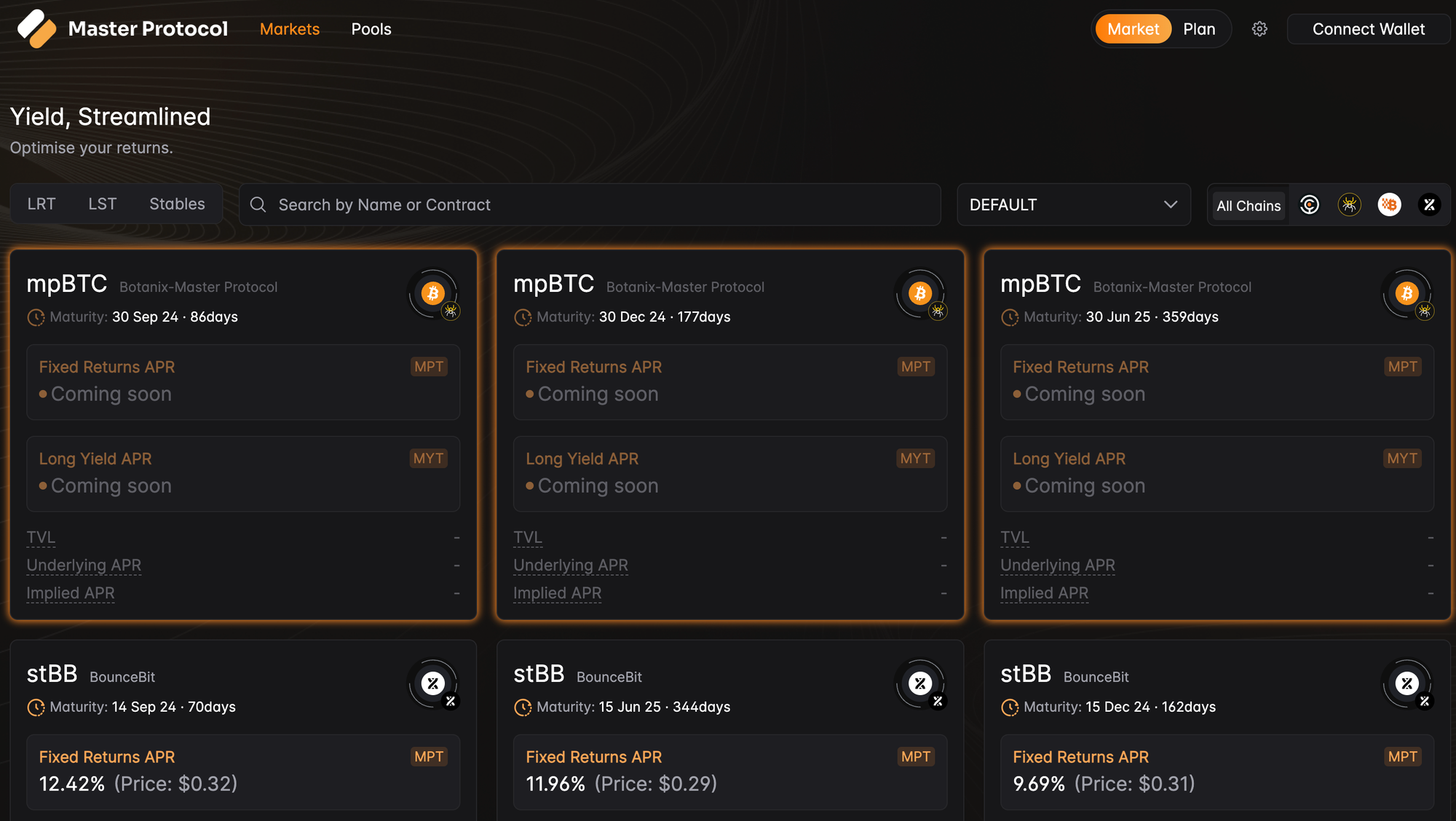Screen dimensions: 1456x821
Task: Open Fixed Returns APR 11.96% on stBB card
Action: click(730, 772)
